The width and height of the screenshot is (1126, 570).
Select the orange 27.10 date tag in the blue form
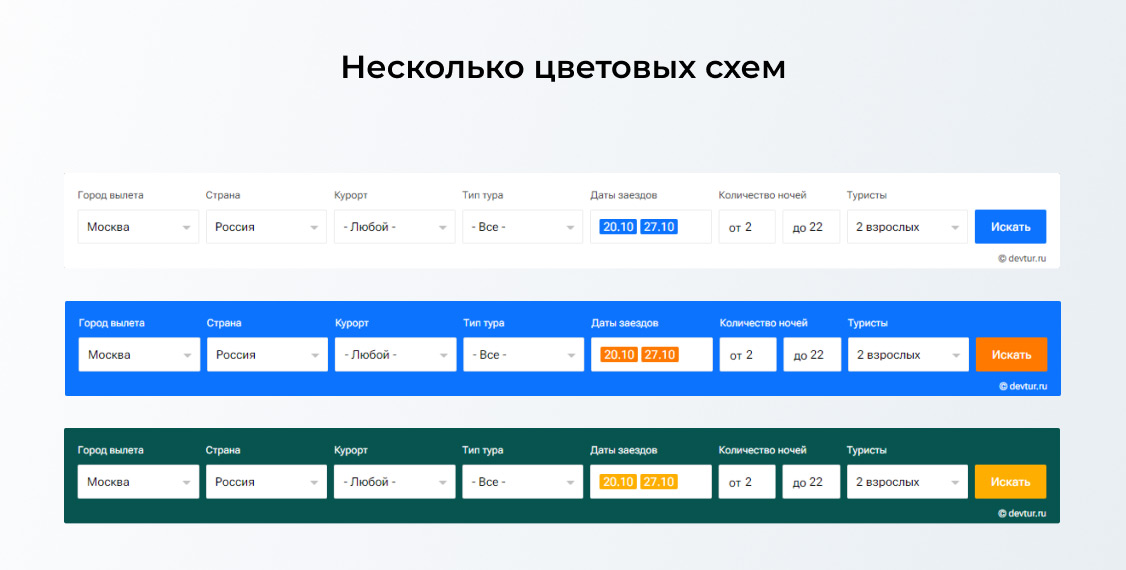pyautogui.click(x=660, y=355)
